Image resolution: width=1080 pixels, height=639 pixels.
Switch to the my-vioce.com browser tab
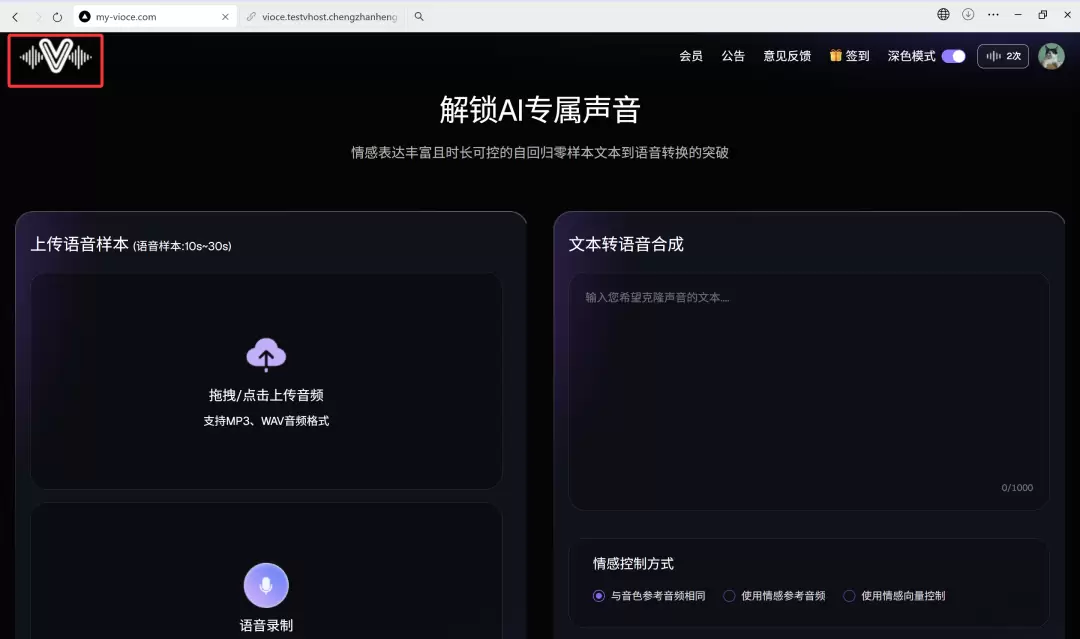click(x=155, y=17)
